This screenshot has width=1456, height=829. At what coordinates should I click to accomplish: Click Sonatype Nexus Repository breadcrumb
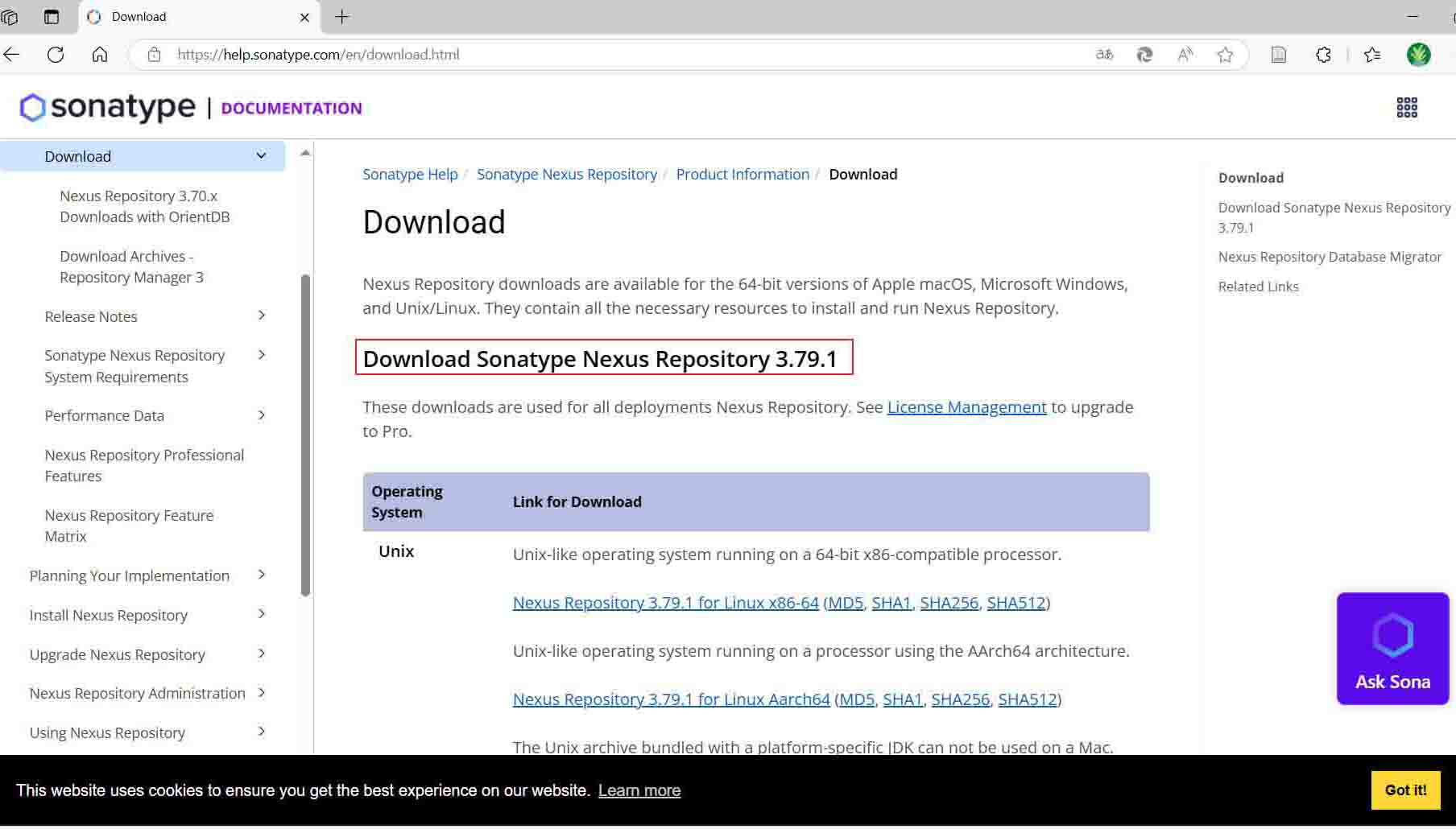coord(567,175)
